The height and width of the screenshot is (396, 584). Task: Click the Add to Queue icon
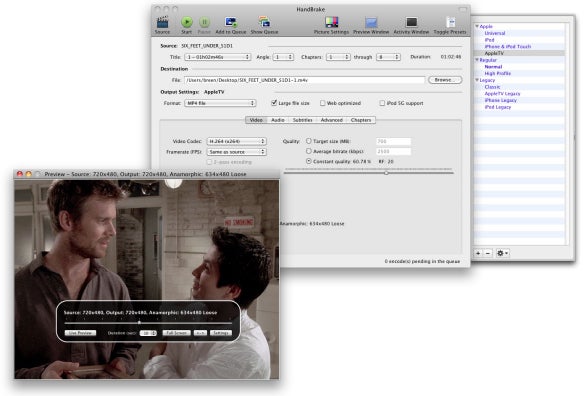pyautogui.click(x=231, y=23)
